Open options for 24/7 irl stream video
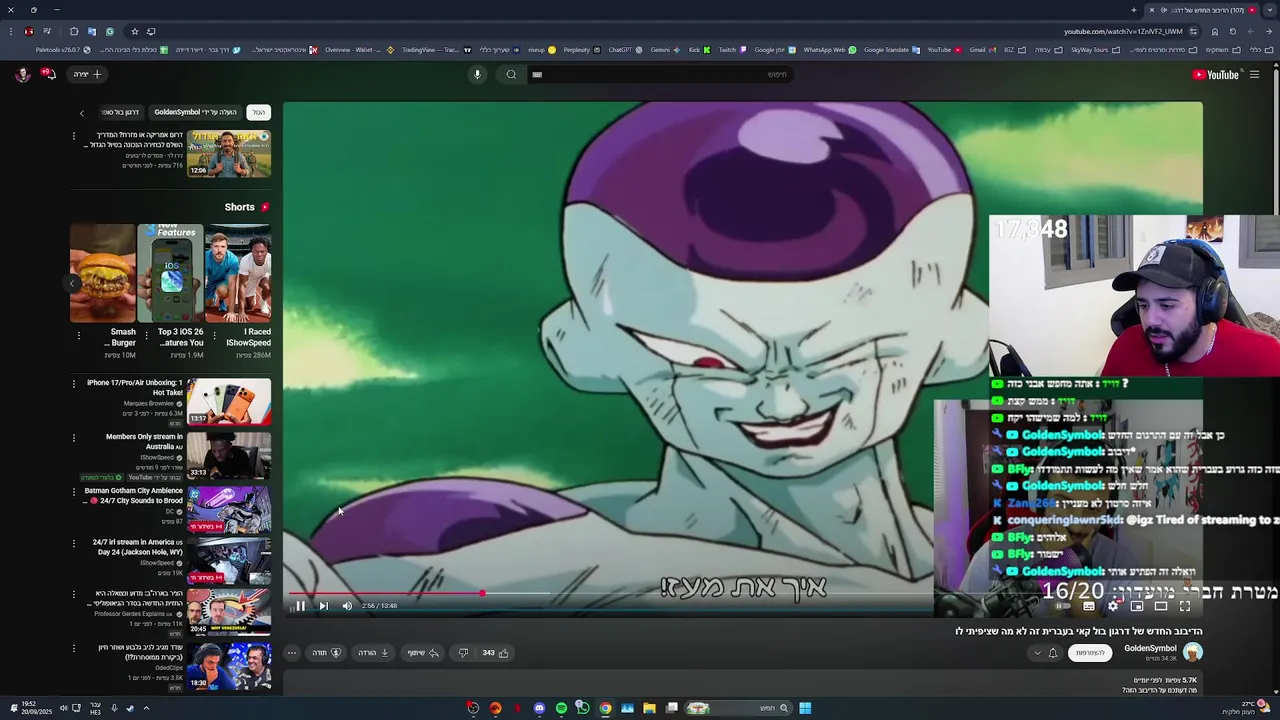 tap(73, 543)
